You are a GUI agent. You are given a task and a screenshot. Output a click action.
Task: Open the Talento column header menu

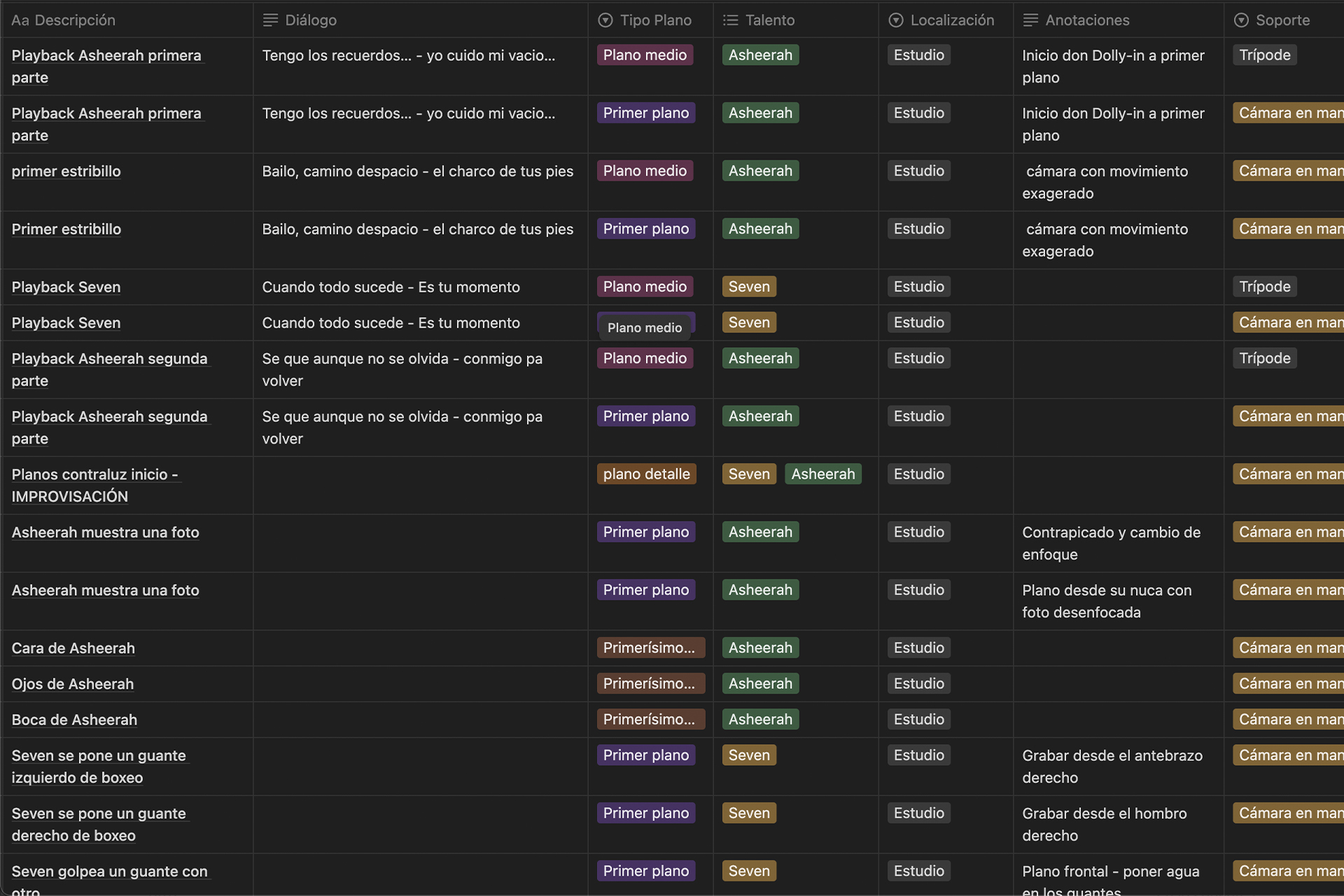tap(770, 20)
